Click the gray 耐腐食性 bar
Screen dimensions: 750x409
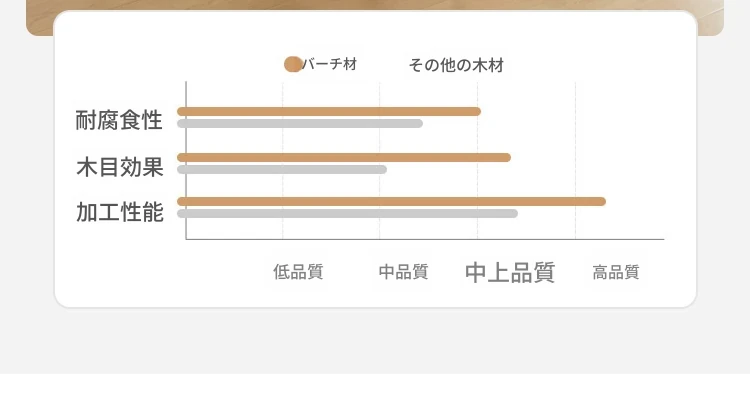click(300, 123)
